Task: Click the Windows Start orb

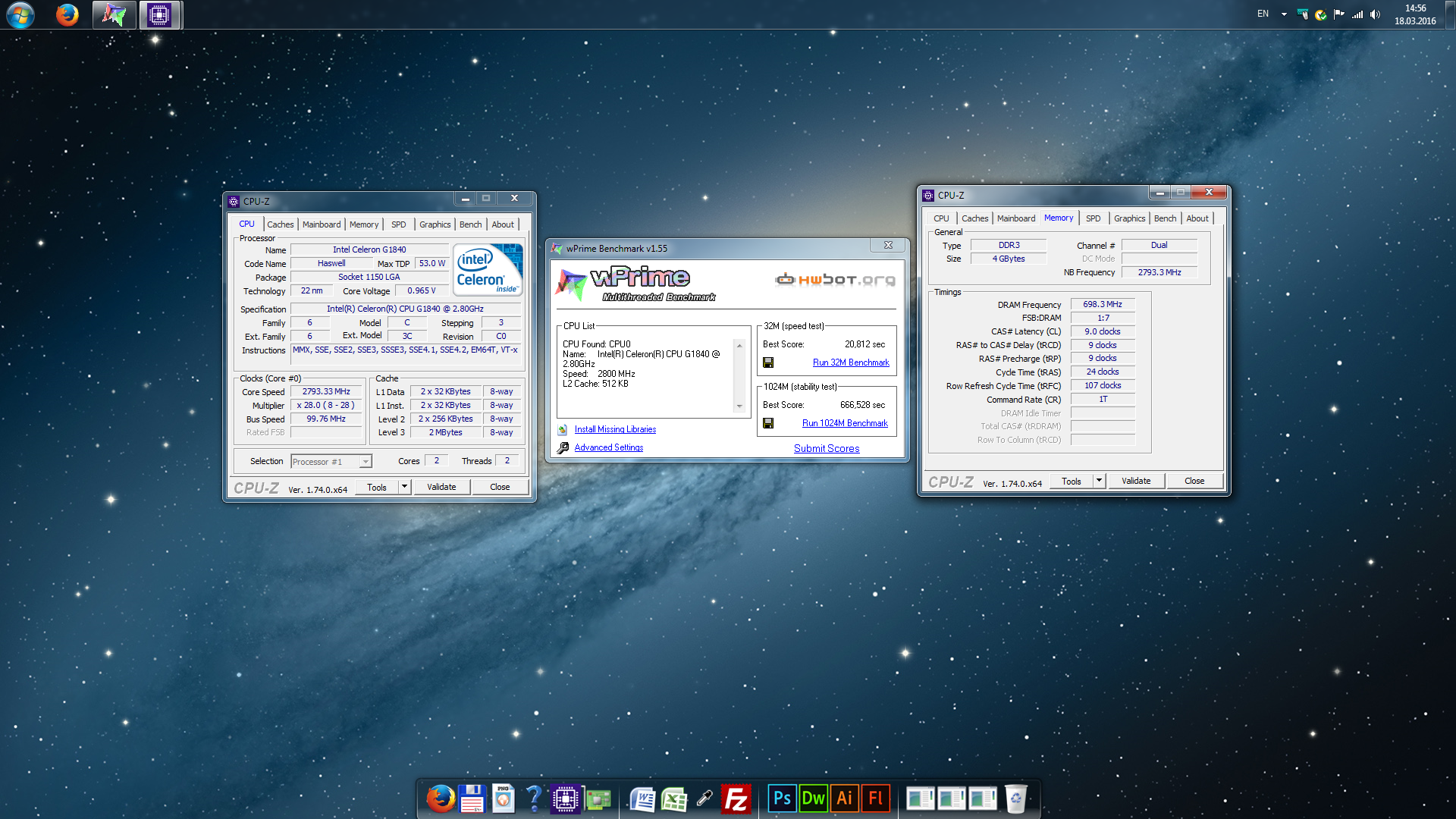Action: [20, 14]
